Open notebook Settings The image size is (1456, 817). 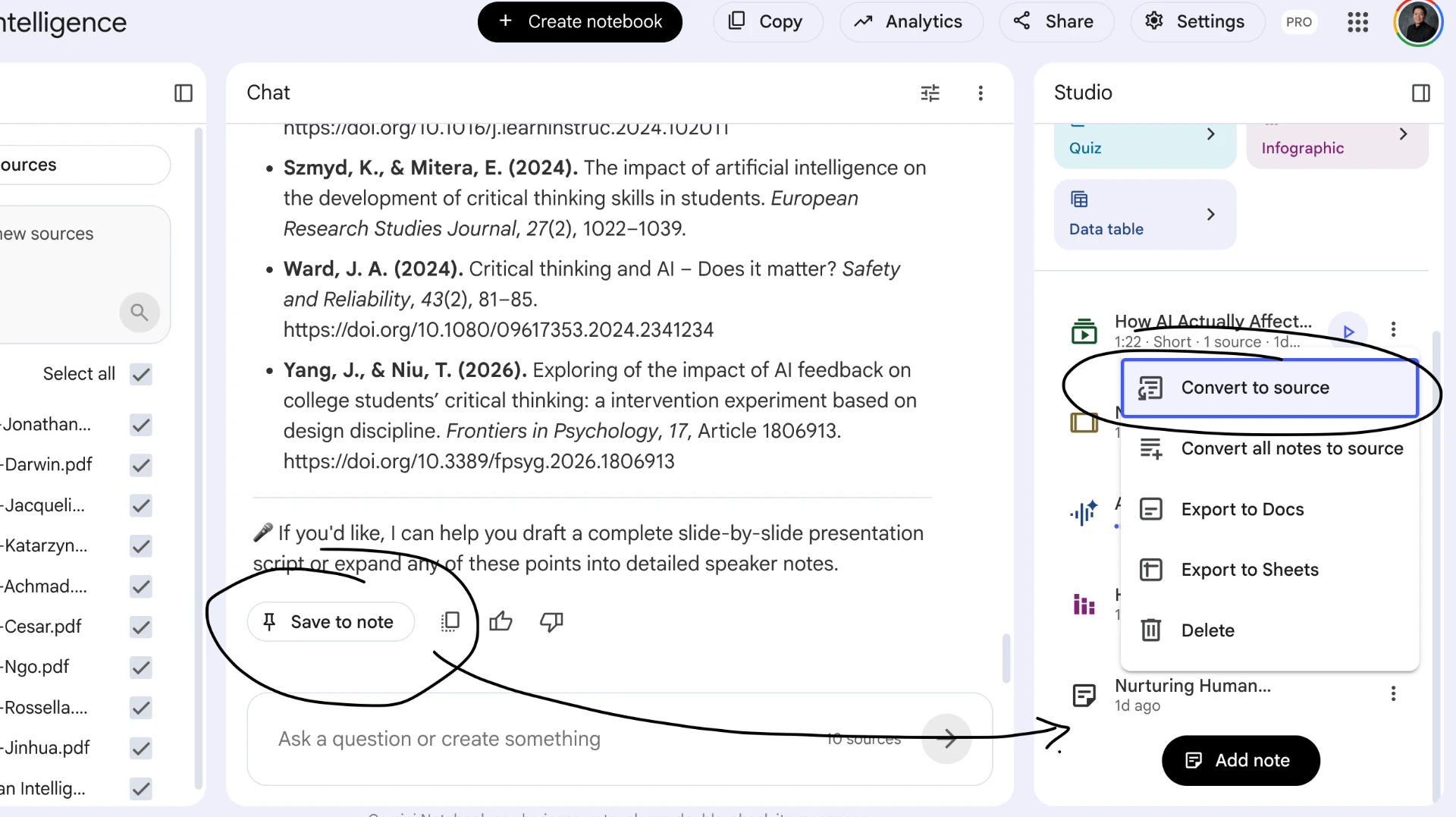1197,22
